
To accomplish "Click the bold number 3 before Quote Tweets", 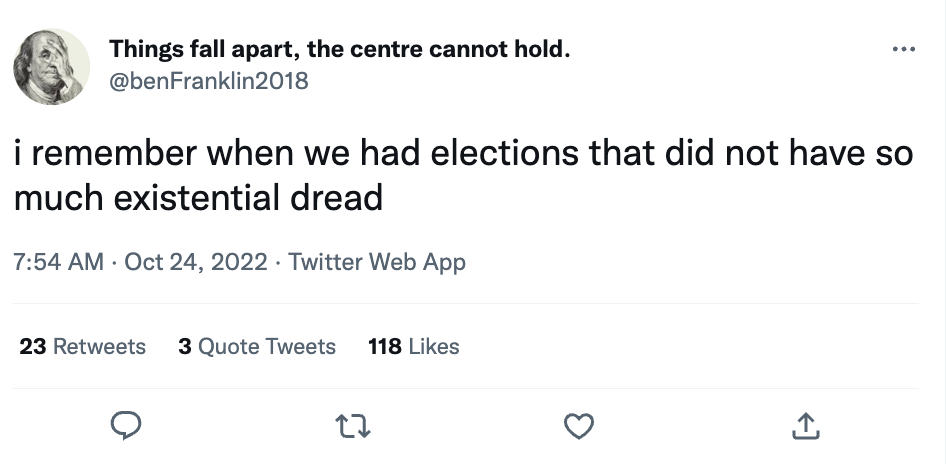I will pos(184,346).
